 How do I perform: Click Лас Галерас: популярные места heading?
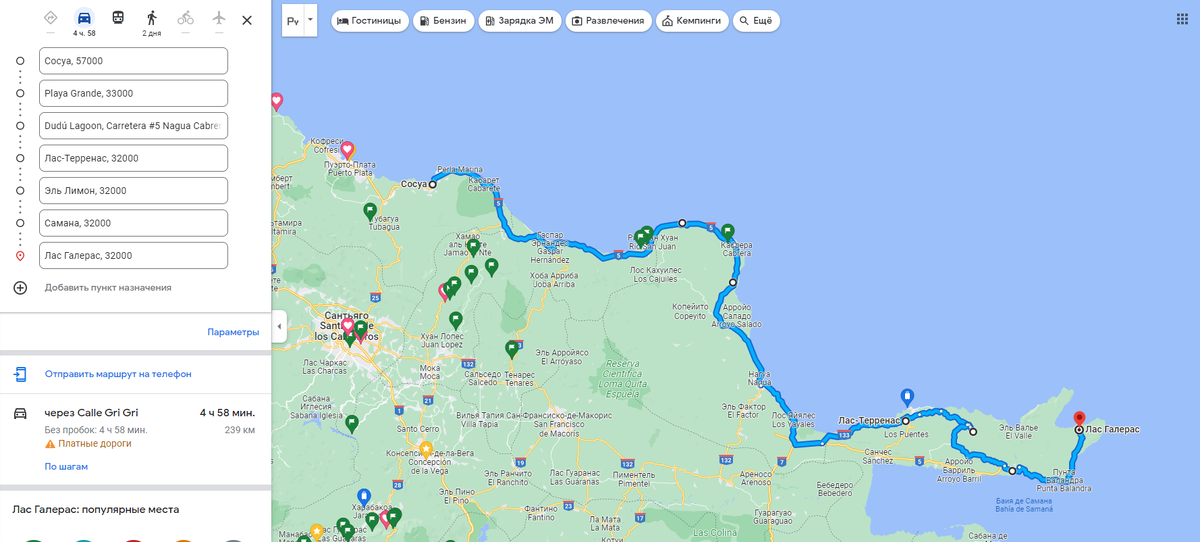95,509
